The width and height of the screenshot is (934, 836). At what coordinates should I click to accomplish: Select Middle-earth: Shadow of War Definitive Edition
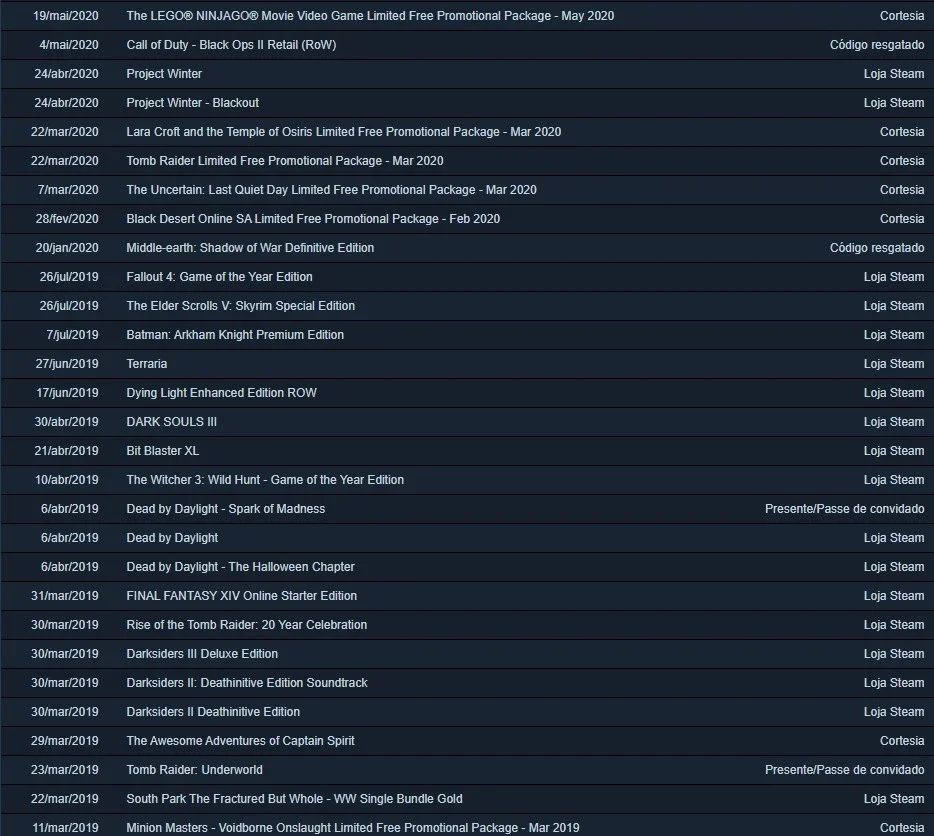(250, 248)
